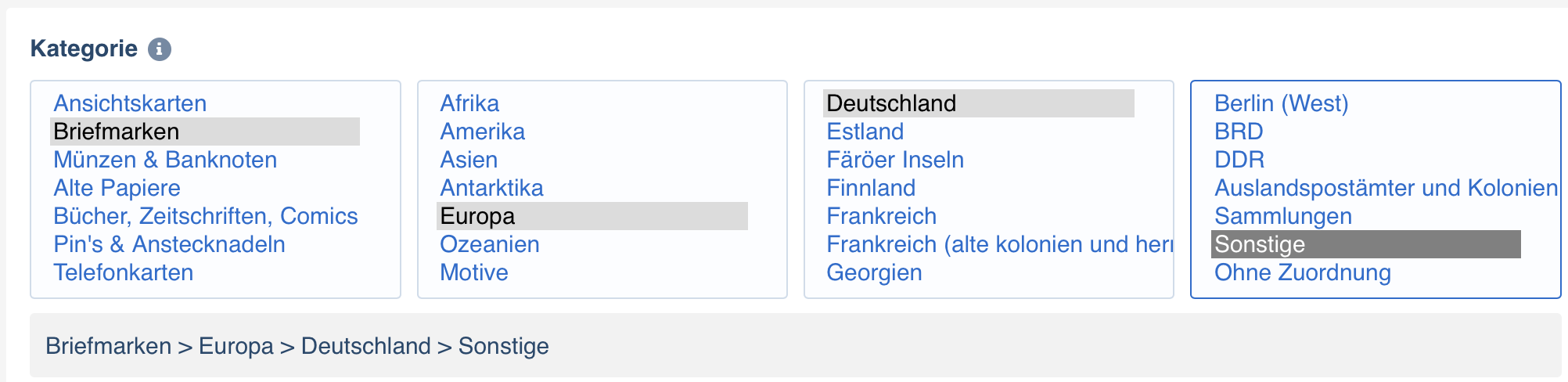The height and width of the screenshot is (382, 1568).
Task: Select Deutschland in country list
Action: 979,103
